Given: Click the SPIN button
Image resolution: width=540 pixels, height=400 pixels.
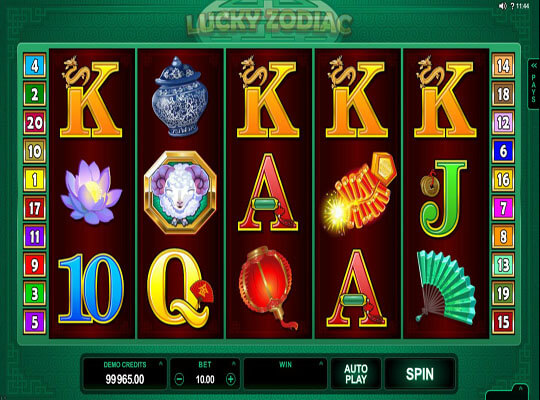Looking at the screenshot, I should (x=419, y=374).
